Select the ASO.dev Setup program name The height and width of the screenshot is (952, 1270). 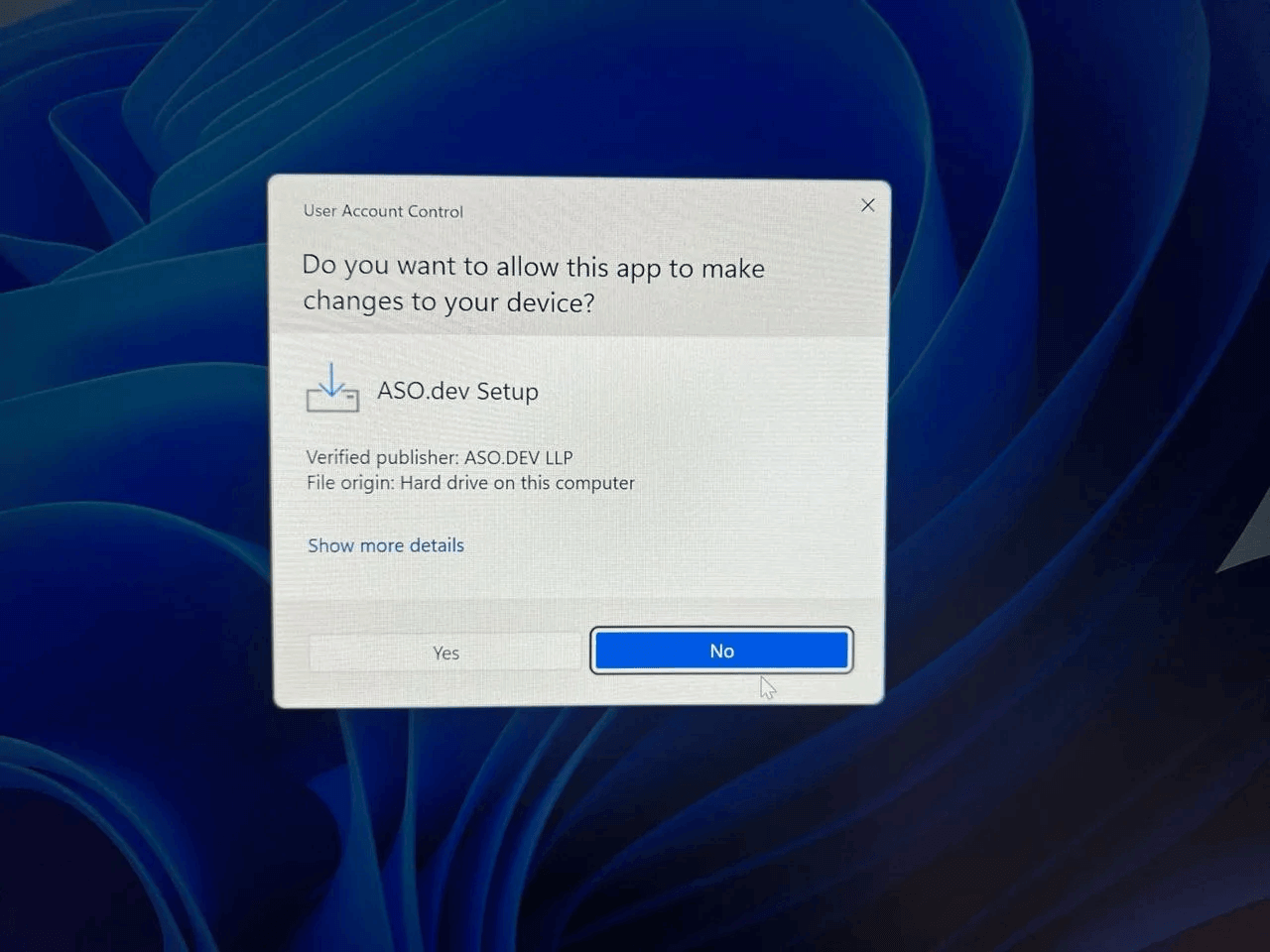457,391
